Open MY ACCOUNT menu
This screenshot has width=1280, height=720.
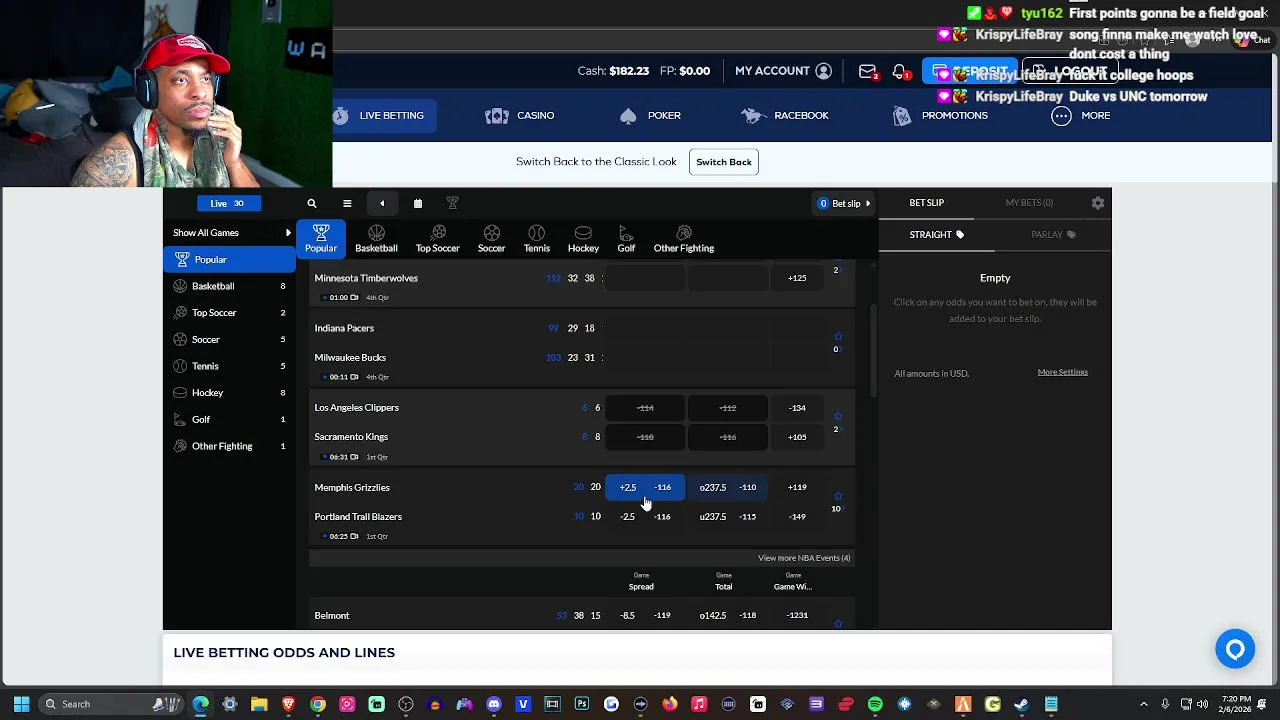(783, 71)
